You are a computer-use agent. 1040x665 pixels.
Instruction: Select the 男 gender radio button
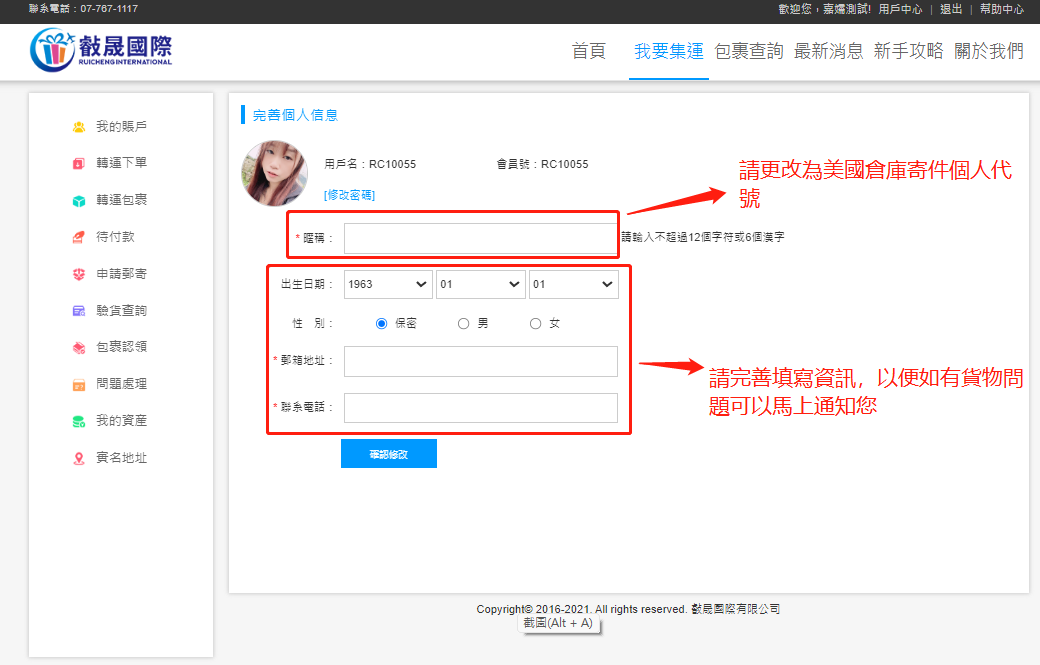click(x=463, y=324)
